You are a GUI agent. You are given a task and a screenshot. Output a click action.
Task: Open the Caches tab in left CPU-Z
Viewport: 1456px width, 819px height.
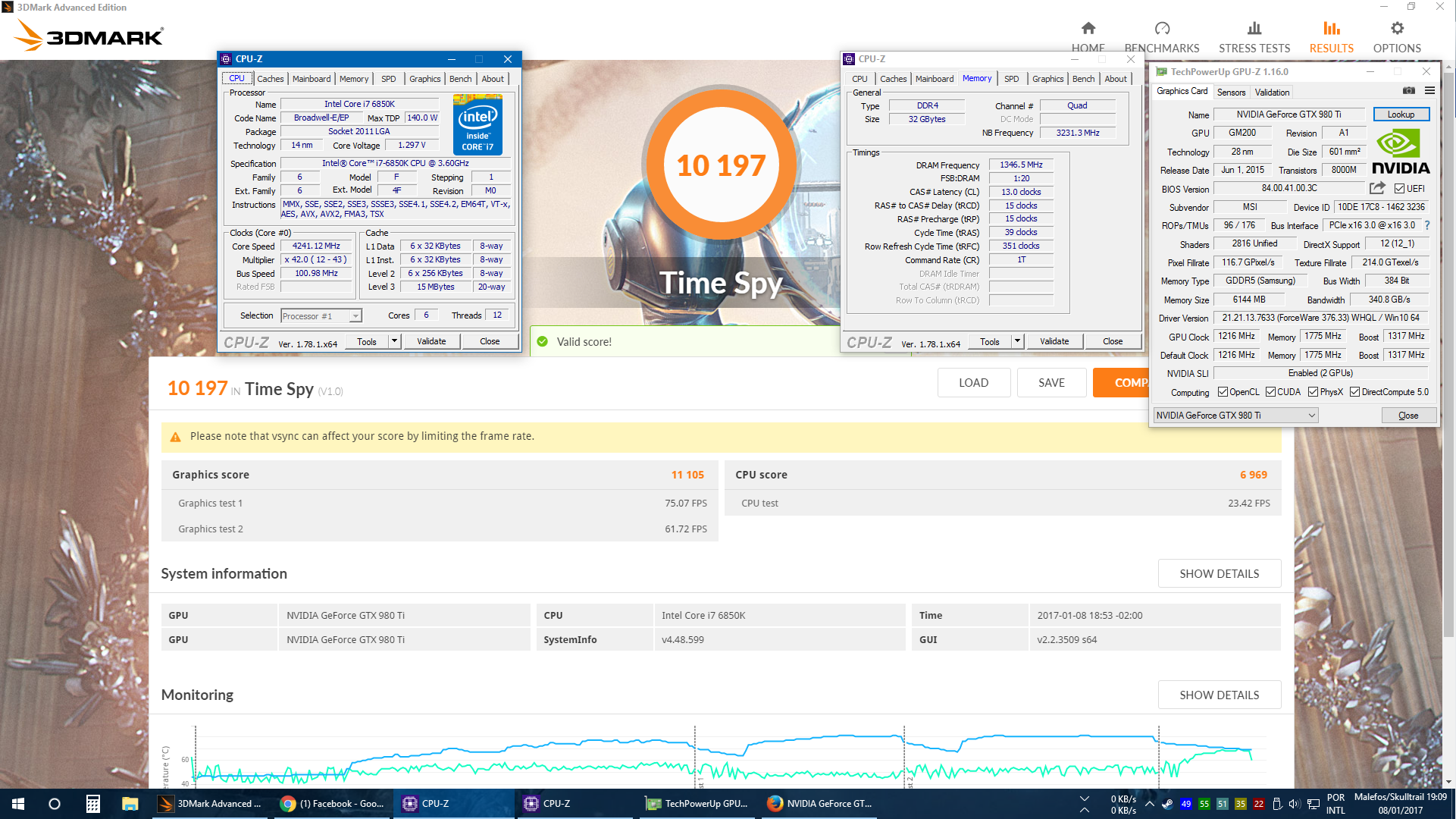[270, 79]
